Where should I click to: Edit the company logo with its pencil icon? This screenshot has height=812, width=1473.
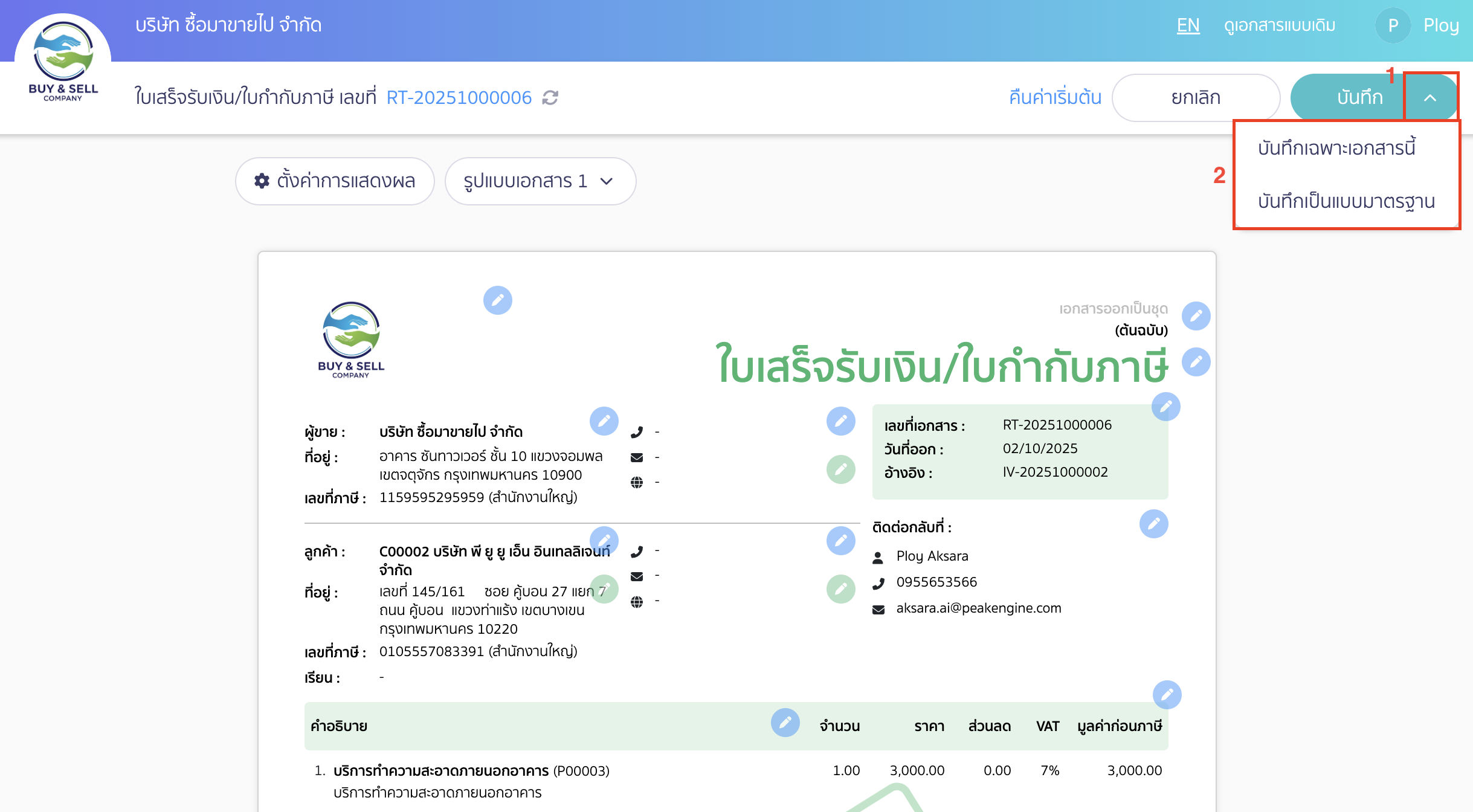(x=498, y=300)
